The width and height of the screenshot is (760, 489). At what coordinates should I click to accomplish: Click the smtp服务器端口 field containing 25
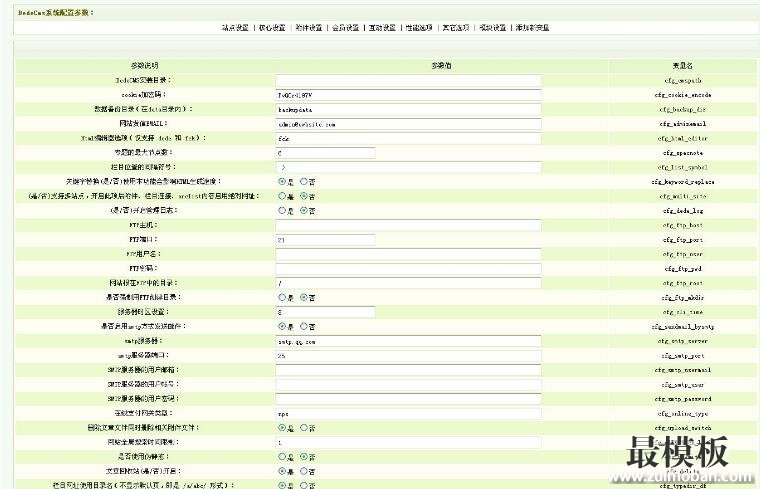click(408, 356)
